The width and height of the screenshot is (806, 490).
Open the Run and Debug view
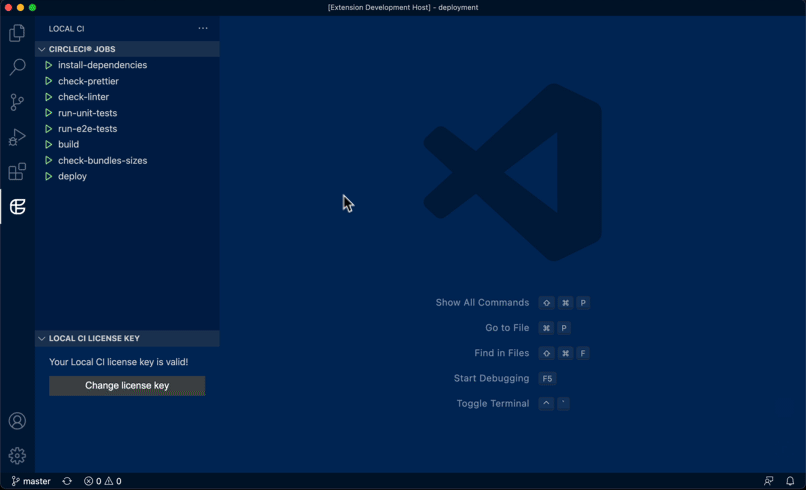(x=17, y=137)
